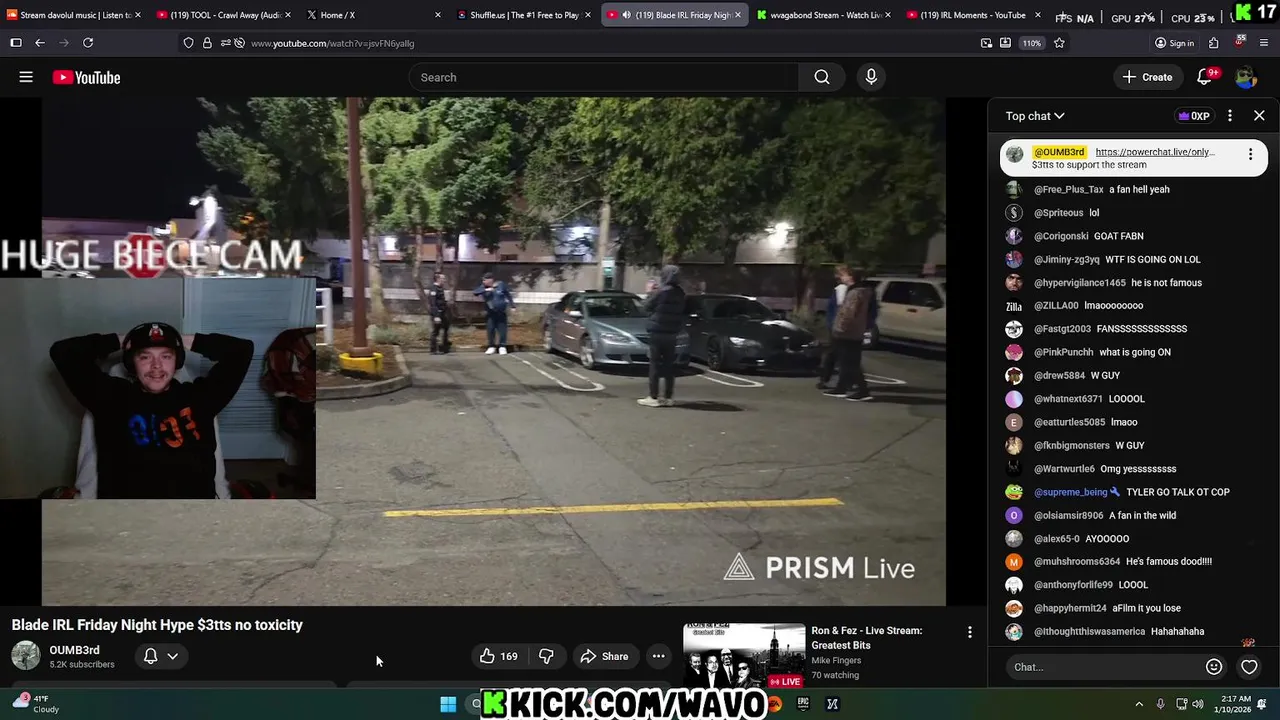
Task: Open options for Ron & Fez recommendation
Action: click(x=969, y=632)
